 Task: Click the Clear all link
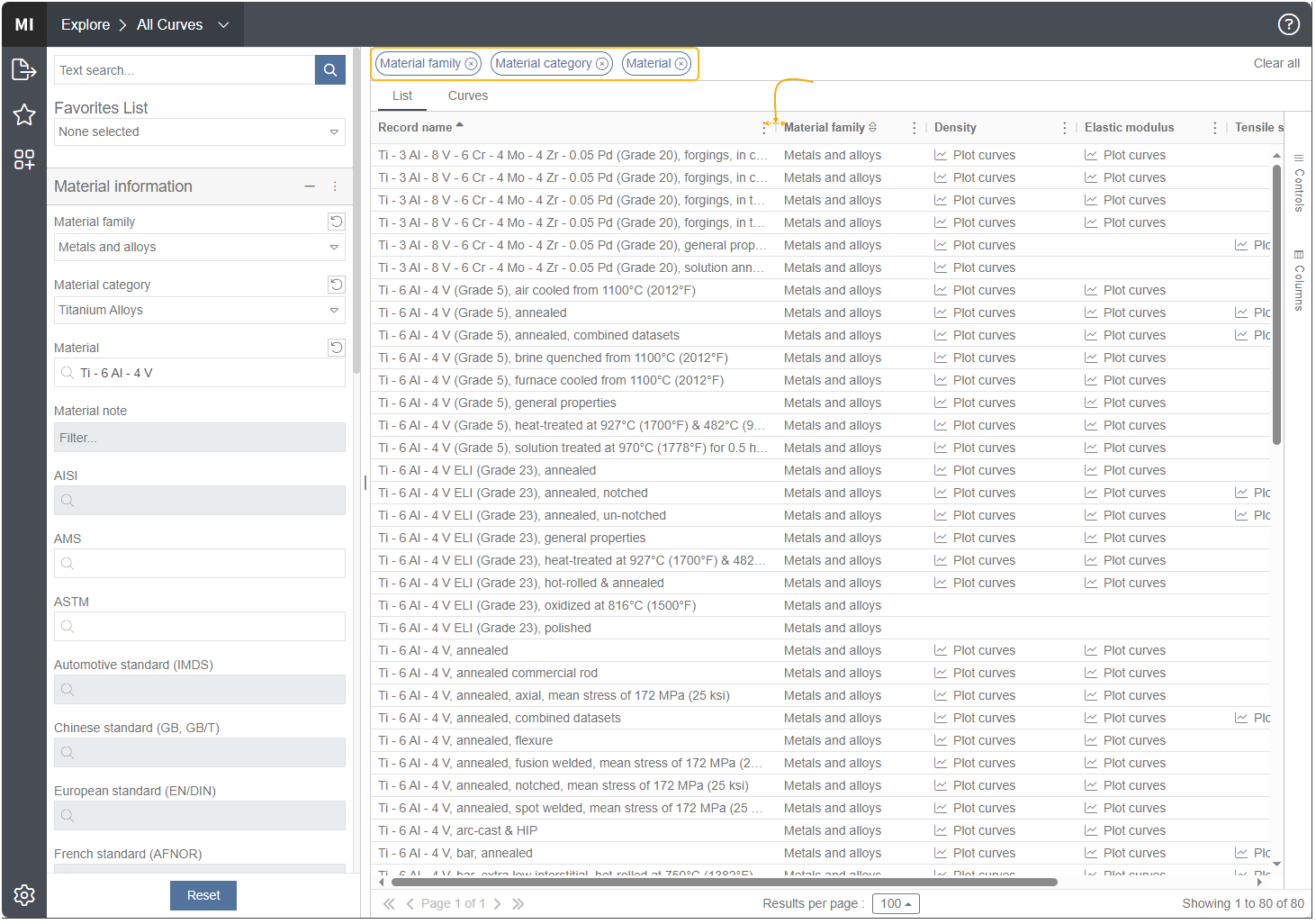(1276, 63)
